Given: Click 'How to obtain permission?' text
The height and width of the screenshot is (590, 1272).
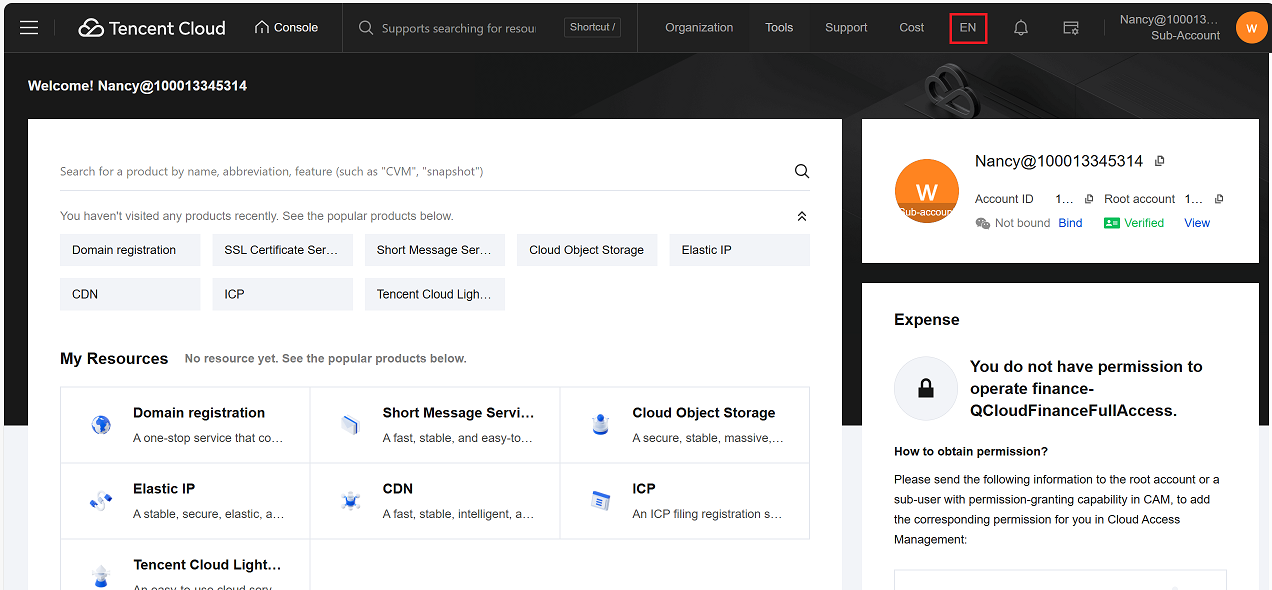Looking at the screenshot, I should [971, 451].
